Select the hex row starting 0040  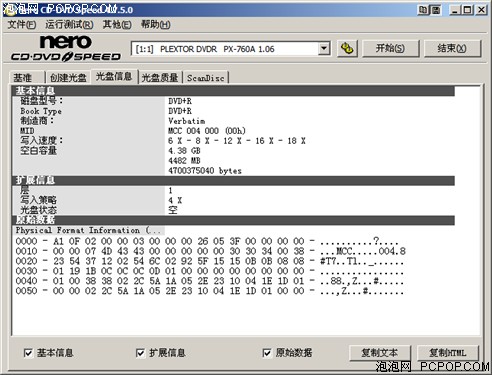pos(210,281)
